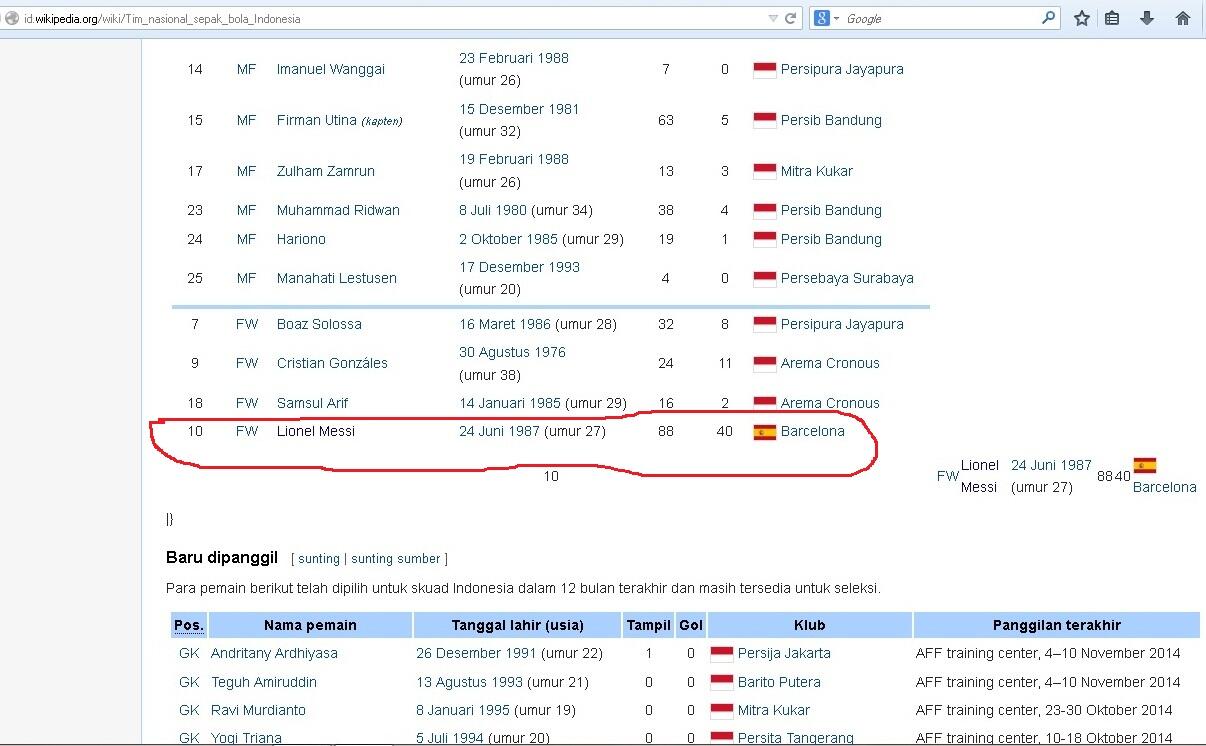Open Google search engine selector dropdown
This screenshot has height=746, width=1206.
pyautogui.click(x=827, y=18)
